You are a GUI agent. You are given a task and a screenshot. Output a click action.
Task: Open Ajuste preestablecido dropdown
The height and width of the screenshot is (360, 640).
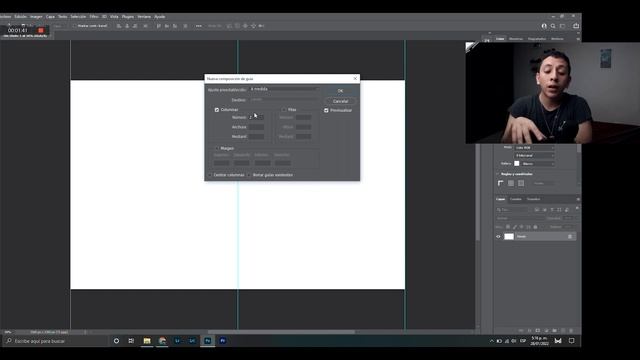pyautogui.click(x=283, y=89)
